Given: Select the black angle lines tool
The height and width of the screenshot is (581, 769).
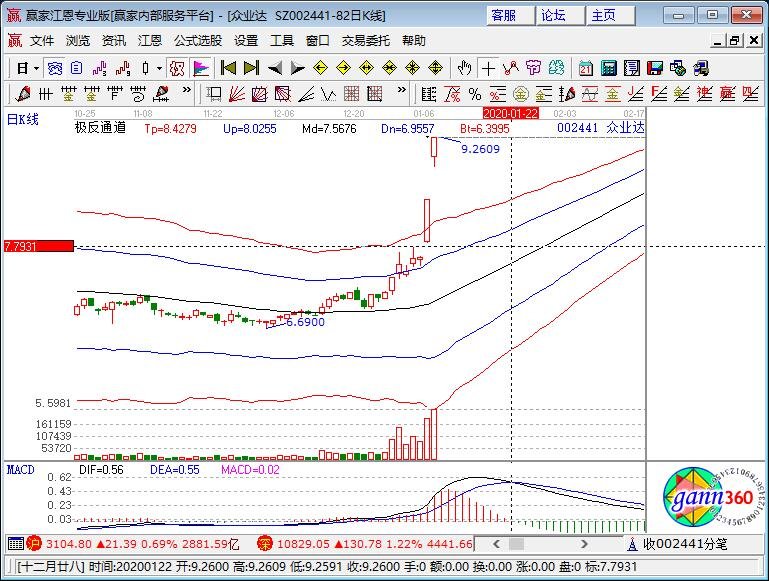Looking at the screenshot, I should (x=306, y=93).
